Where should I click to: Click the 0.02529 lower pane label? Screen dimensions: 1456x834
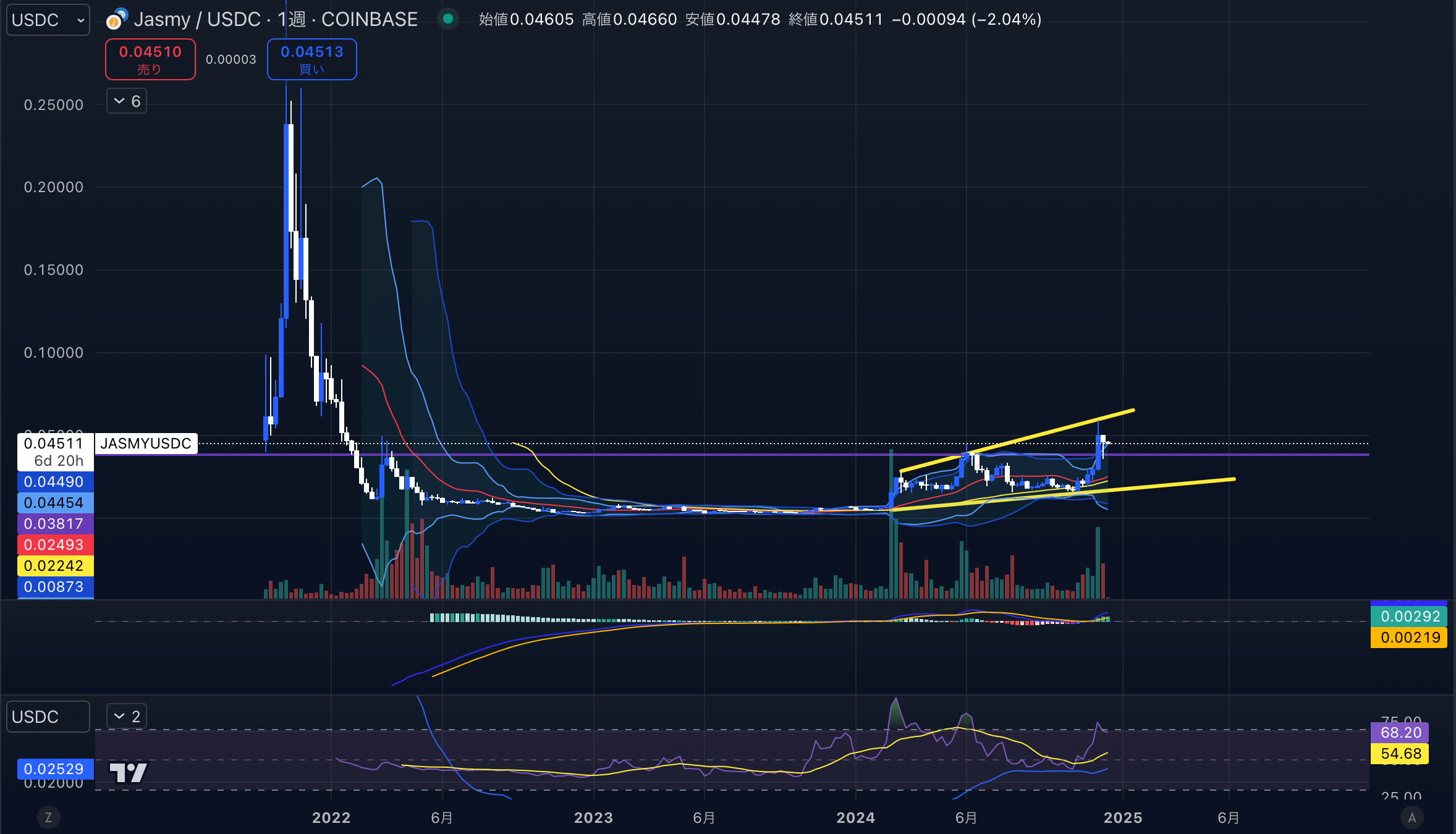tap(55, 769)
